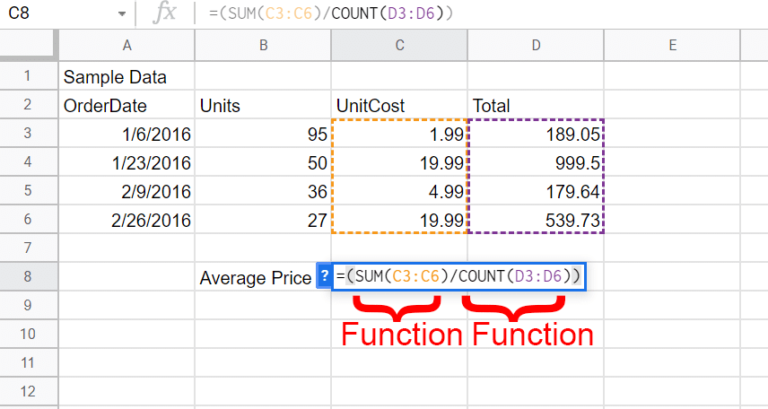Click the Average Price label cell
Screen dimensions: 768x409
coord(256,277)
